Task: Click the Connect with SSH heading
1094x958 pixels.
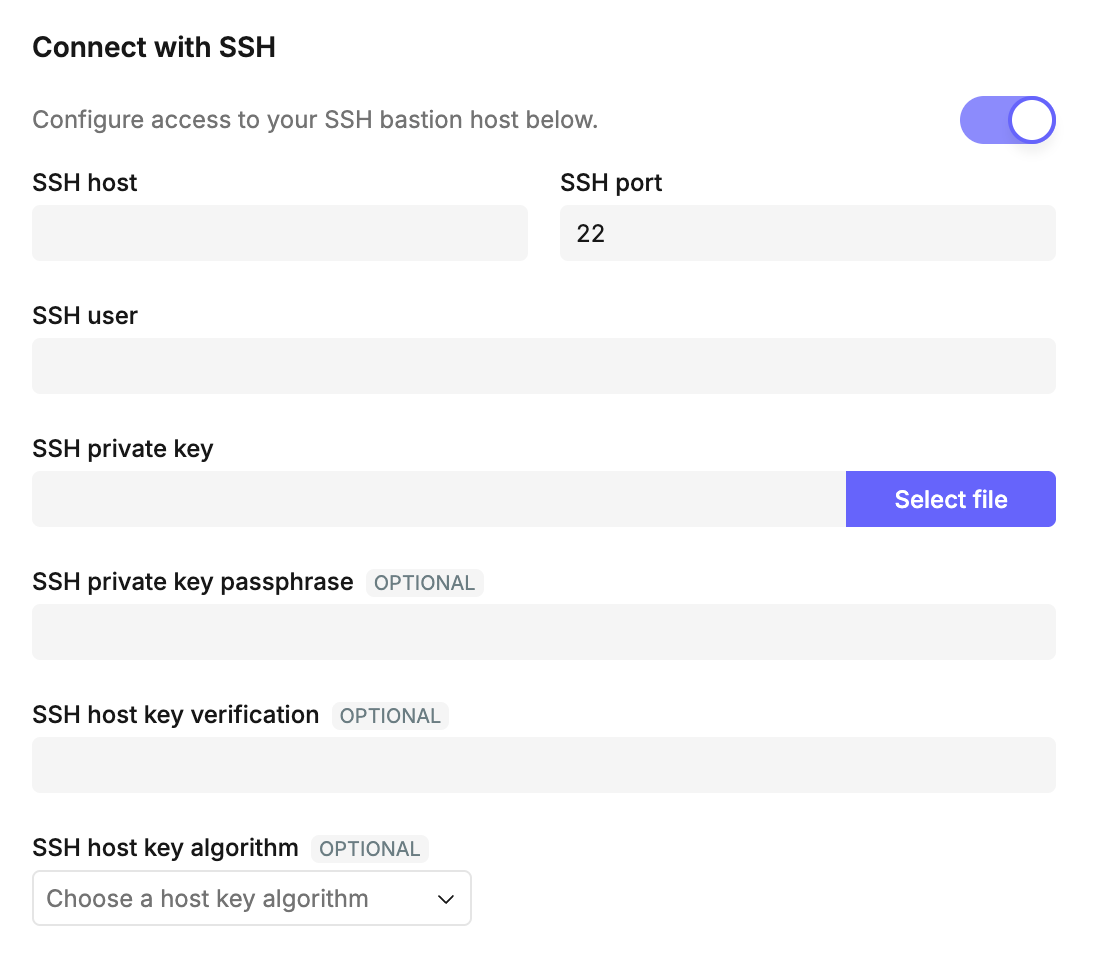Action: (153, 47)
